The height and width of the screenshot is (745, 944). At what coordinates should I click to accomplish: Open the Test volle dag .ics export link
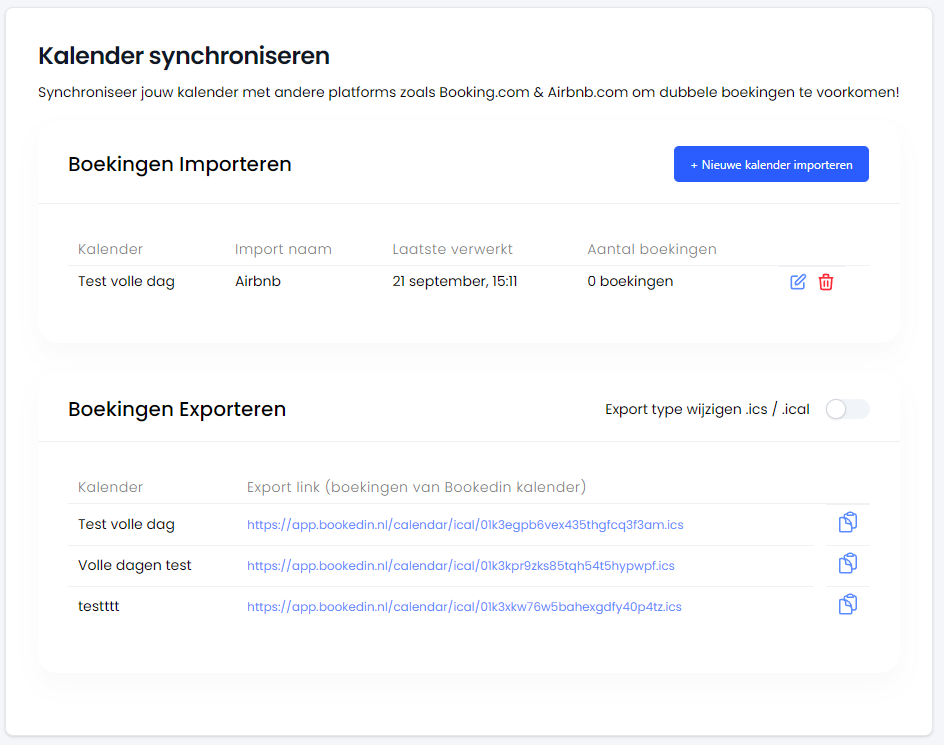[465, 525]
